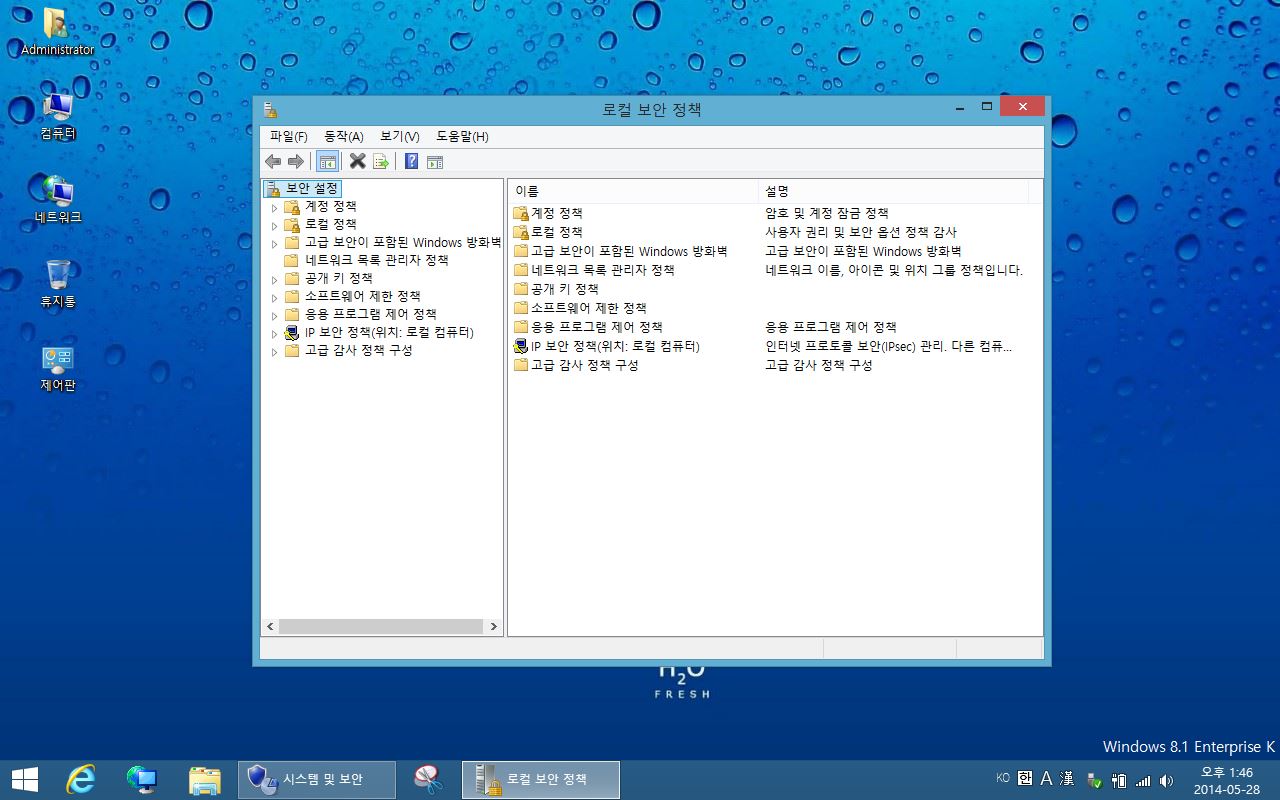Select the 휴지통 recycle bin icon
This screenshot has width=1280, height=800.
click(x=57, y=284)
